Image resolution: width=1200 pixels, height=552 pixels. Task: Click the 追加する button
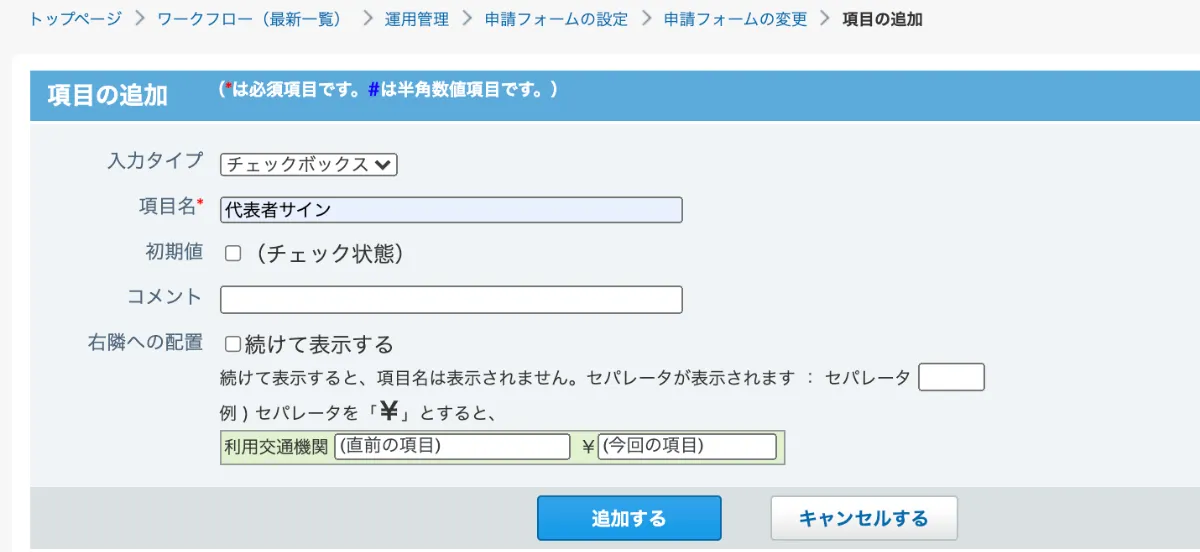(x=629, y=518)
